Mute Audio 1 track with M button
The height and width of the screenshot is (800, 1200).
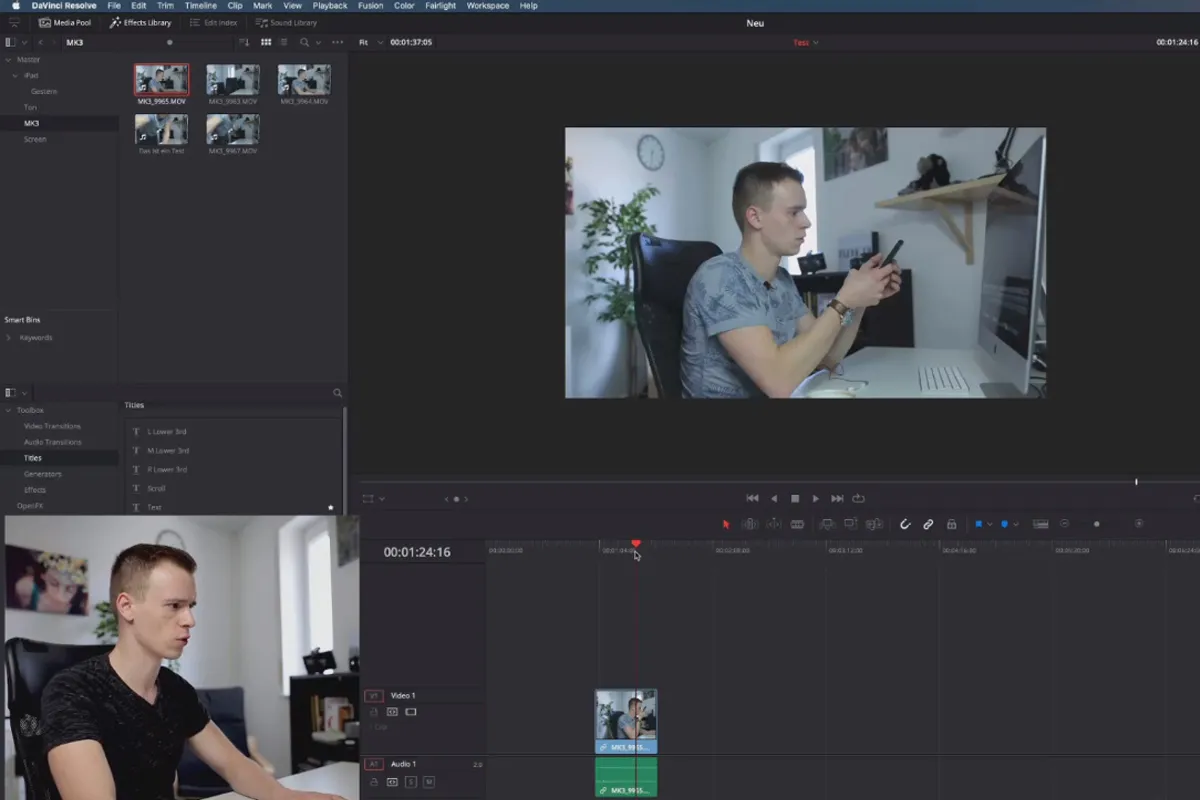tap(429, 782)
